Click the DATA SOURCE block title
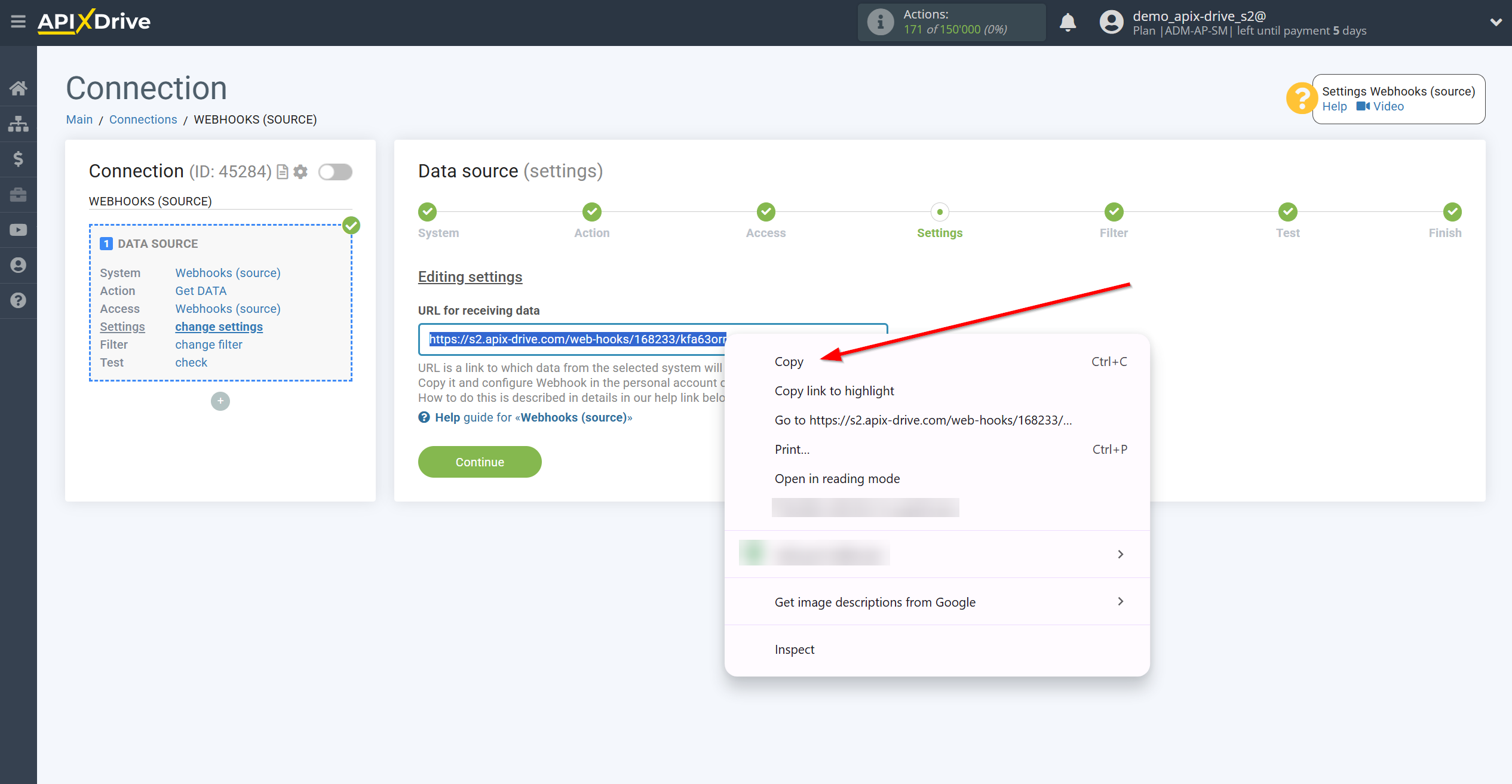The height and width of the screenshot is (784, 1512). [158, 244]
